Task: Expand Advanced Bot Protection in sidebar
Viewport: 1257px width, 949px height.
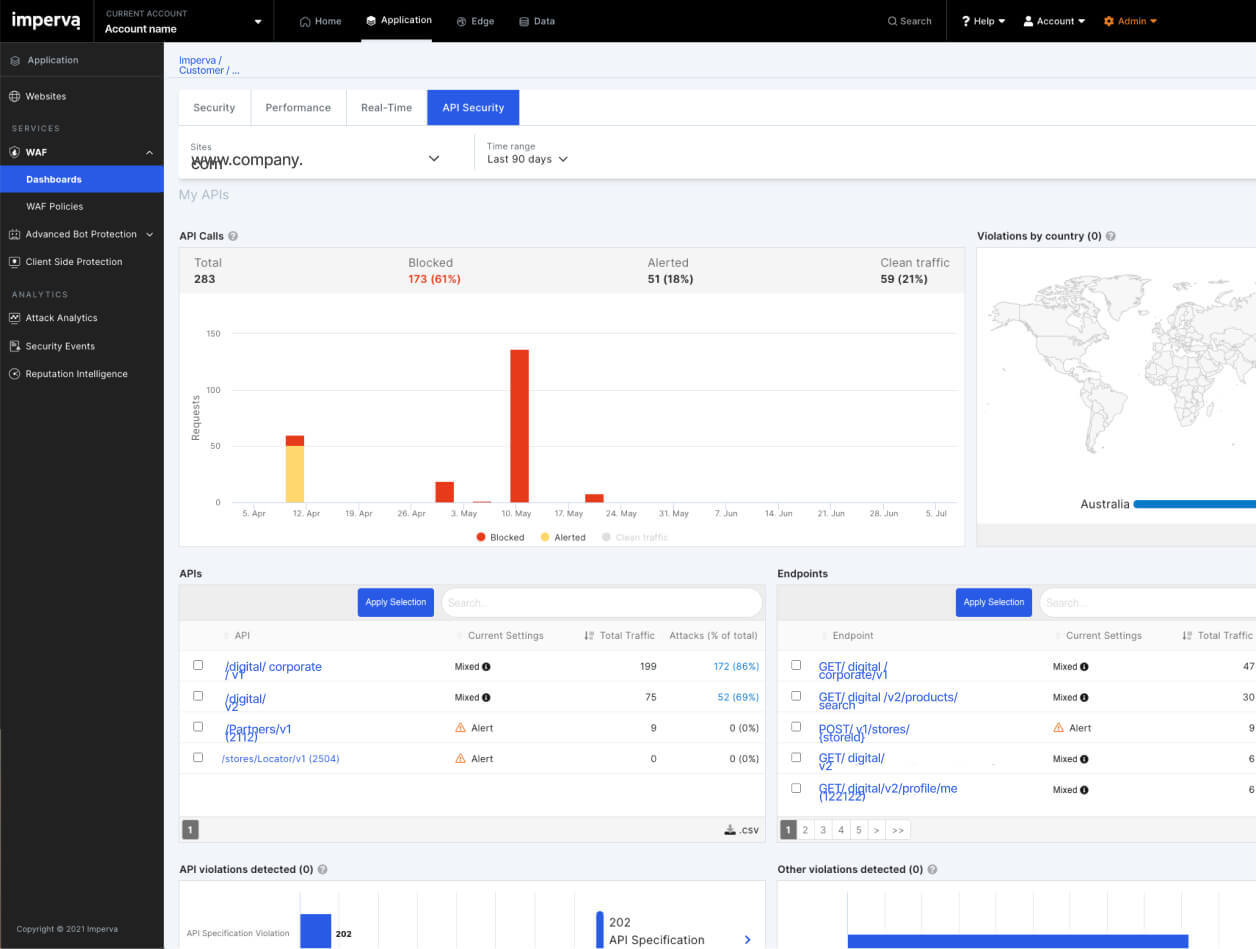Action: pyautogui.click(x=150, y=233)
